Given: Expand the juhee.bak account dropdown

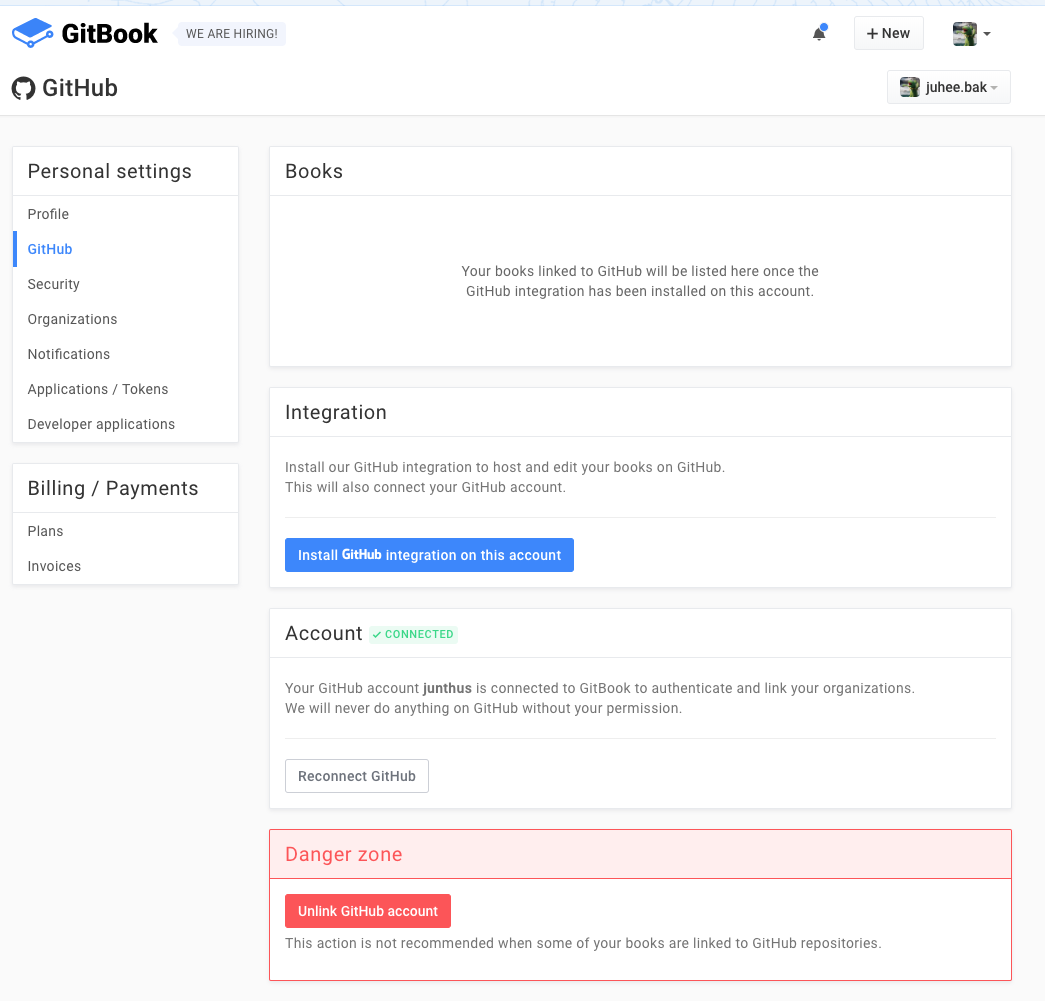Looking at the screenshot, I should pyautogui.click(x=948, y=87).
